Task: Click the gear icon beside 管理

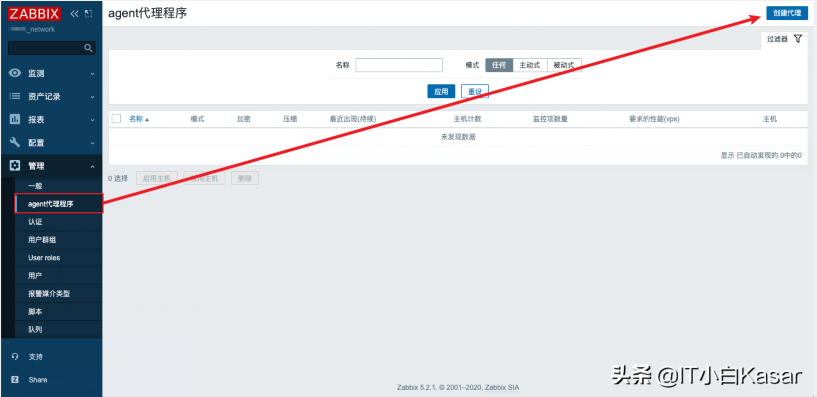Action: click(15, 166)
